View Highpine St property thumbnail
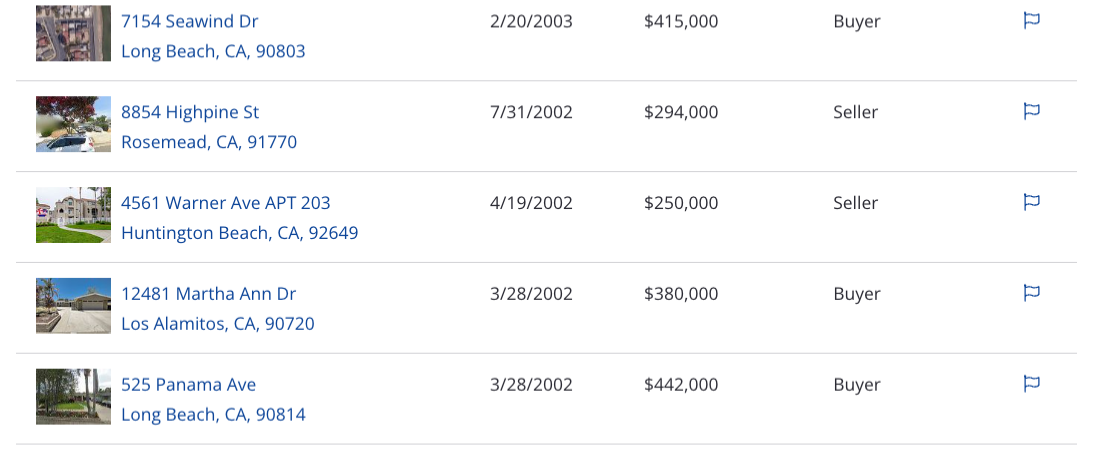Screen dimensions: 1096x453 [73, 124]
